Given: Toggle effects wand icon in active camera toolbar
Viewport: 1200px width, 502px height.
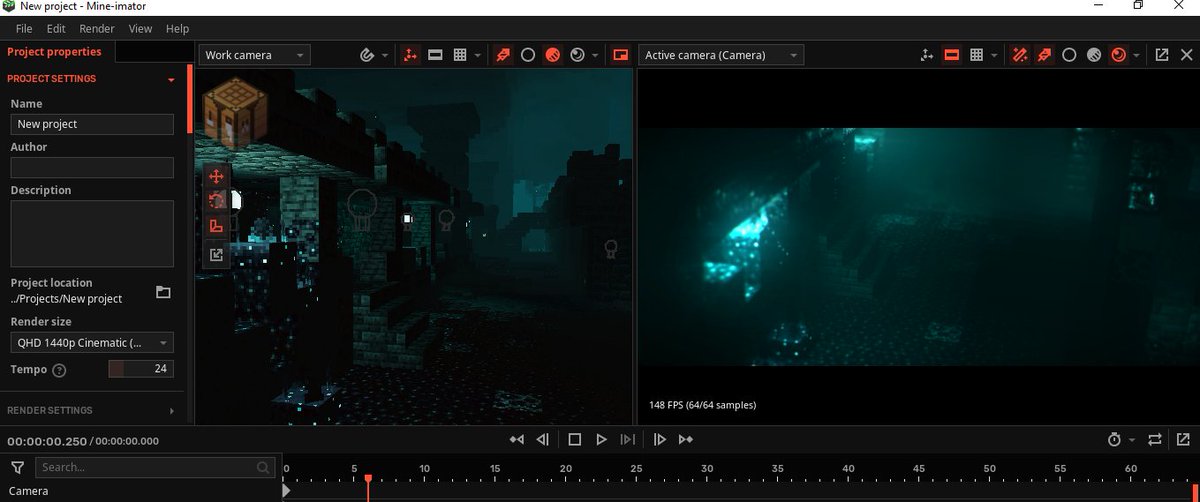Looking at the screenshot, I should coord(1019,55).
